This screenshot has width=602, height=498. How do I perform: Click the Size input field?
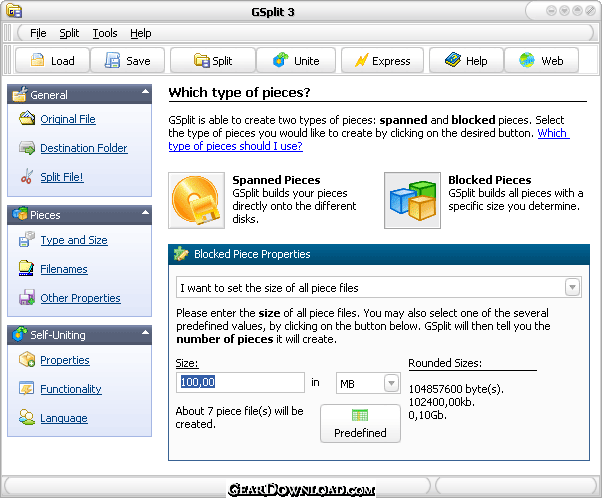click(240, 382)
